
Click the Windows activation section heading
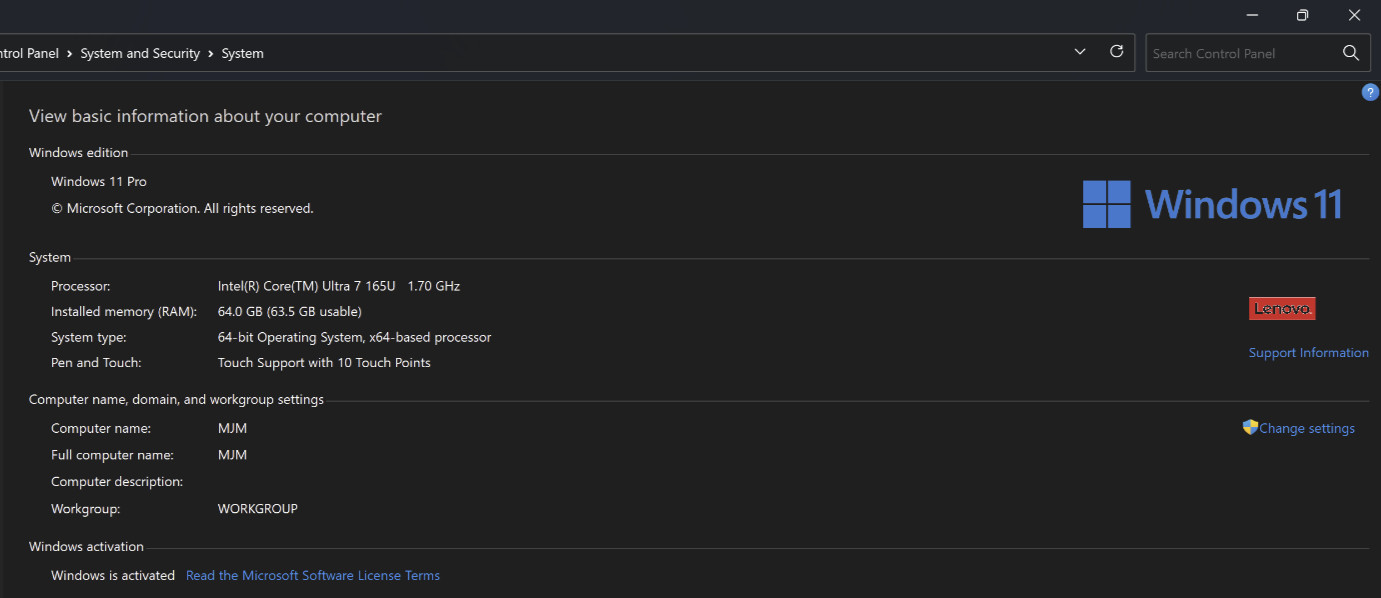click(86, 547)
